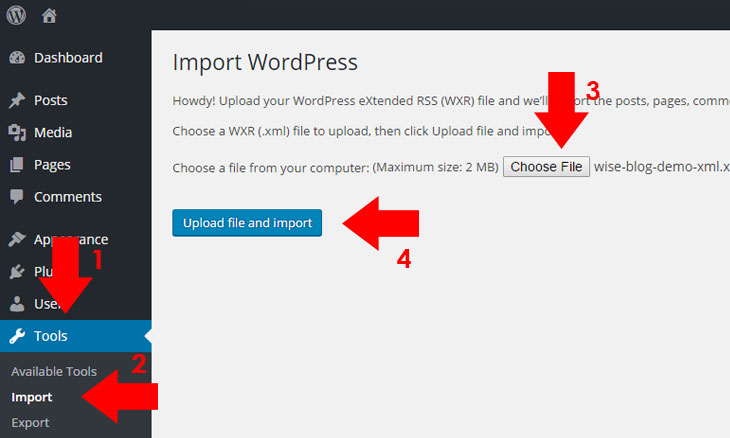Click the Import WordPress heading
The image size is (730, 438).
(x=265, y=62)
